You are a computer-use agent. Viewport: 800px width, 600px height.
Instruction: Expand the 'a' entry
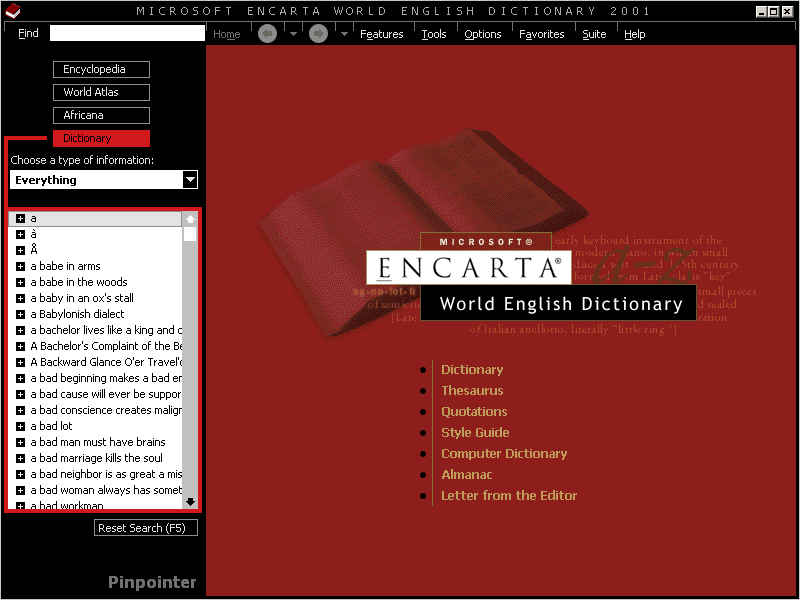point(20,218)
